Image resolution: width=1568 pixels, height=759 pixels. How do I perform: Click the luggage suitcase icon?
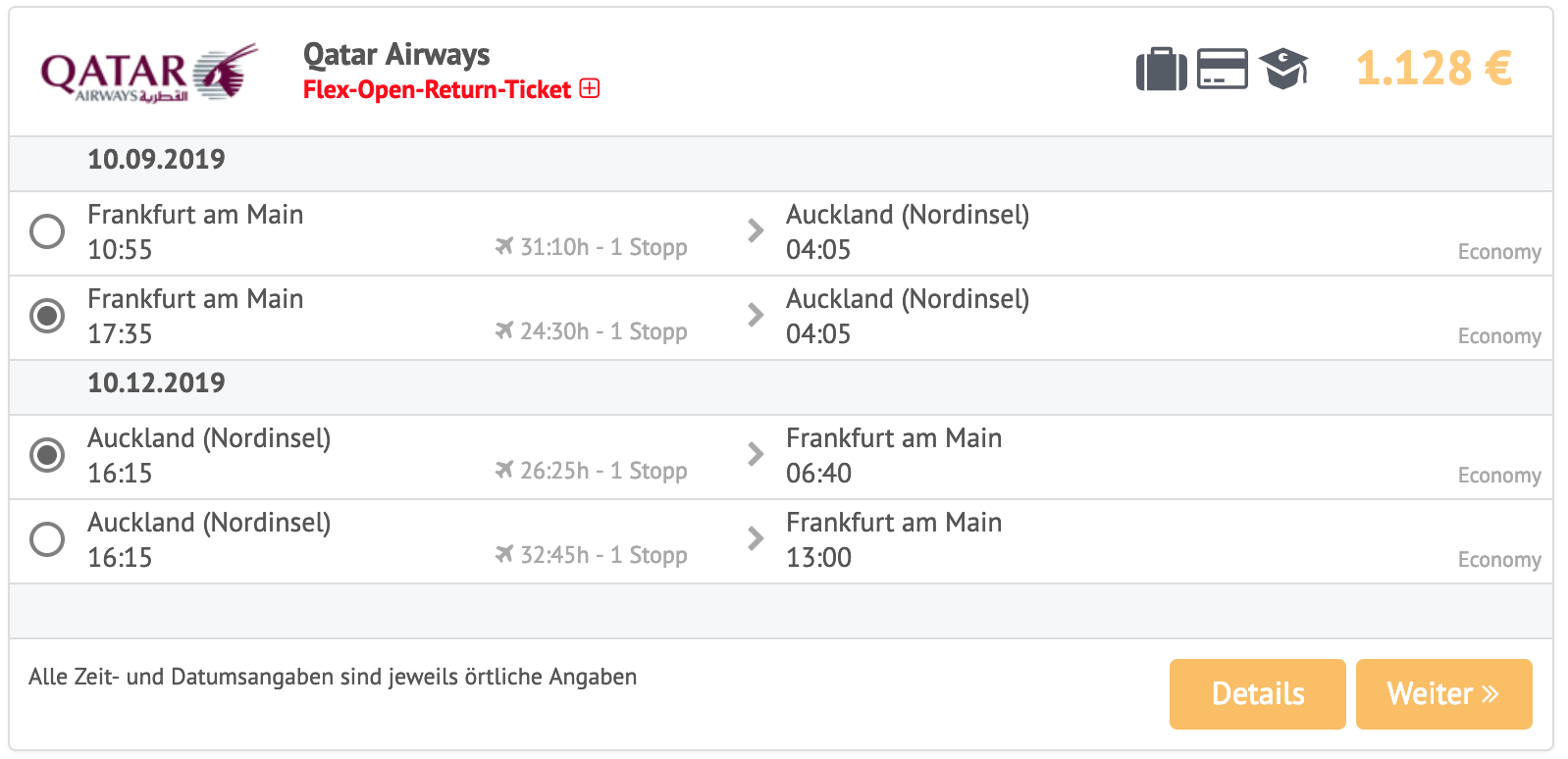click(x=1161, y=69)
